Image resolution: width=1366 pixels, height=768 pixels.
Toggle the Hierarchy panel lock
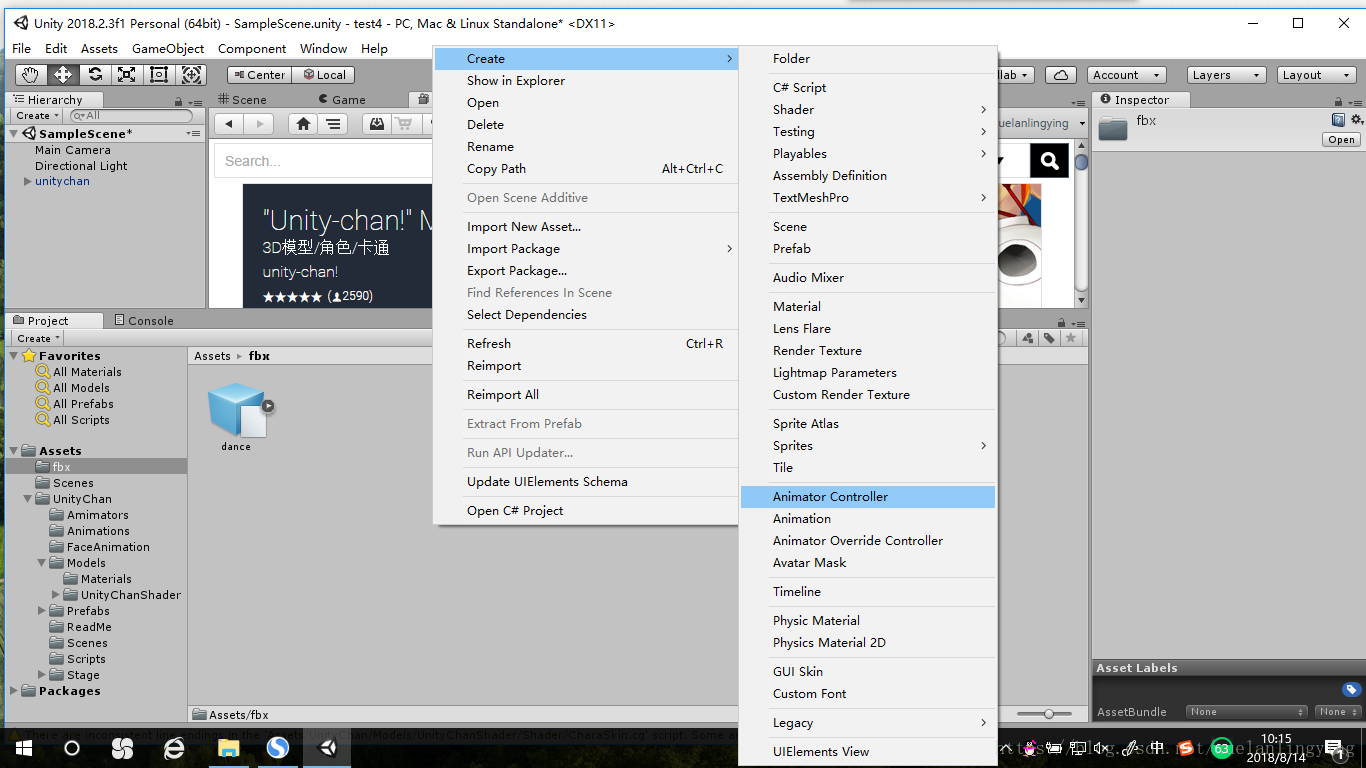[x=178, y=100]
